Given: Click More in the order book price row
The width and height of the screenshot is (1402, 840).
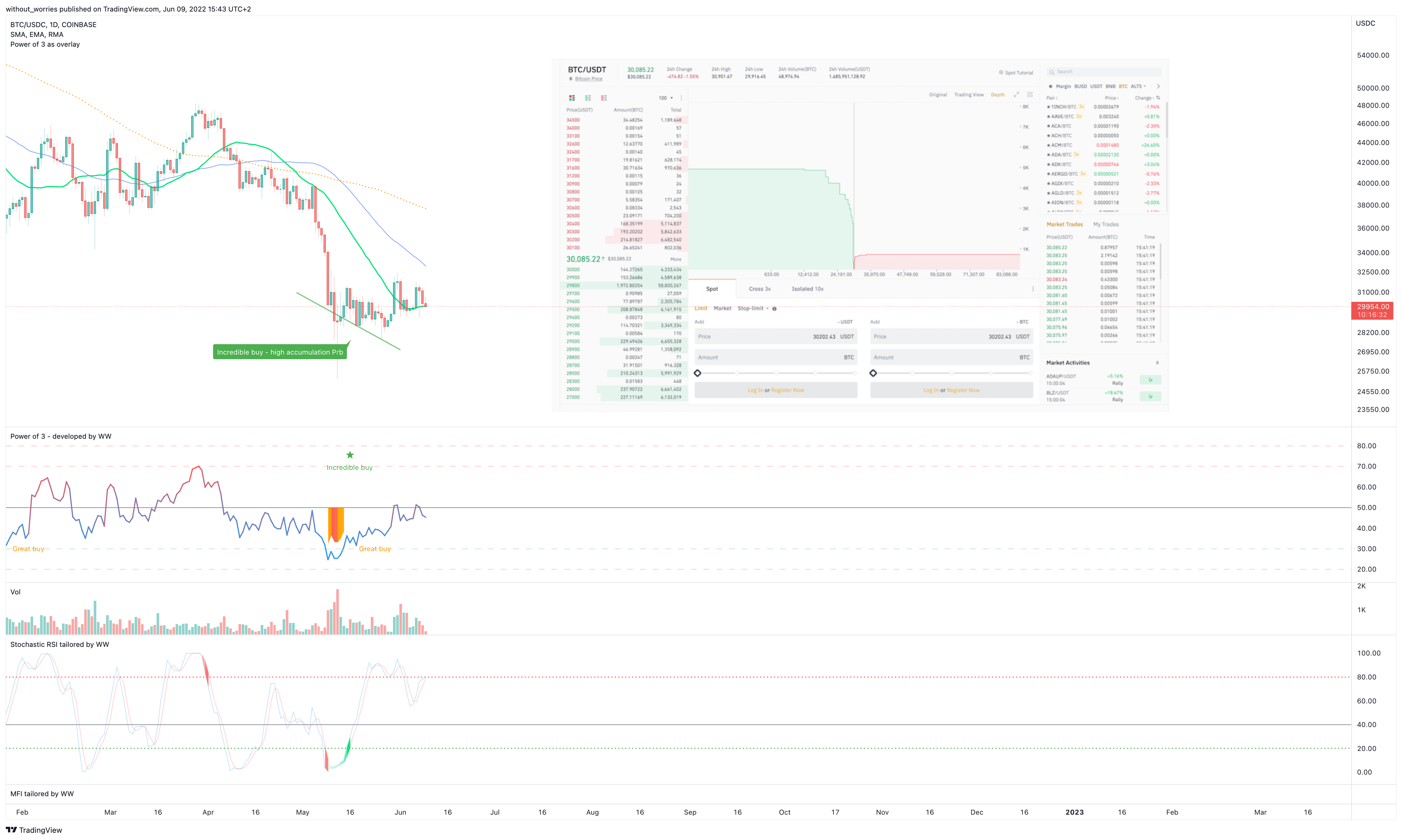Looking at the screenshot, I should coord(676,259).
